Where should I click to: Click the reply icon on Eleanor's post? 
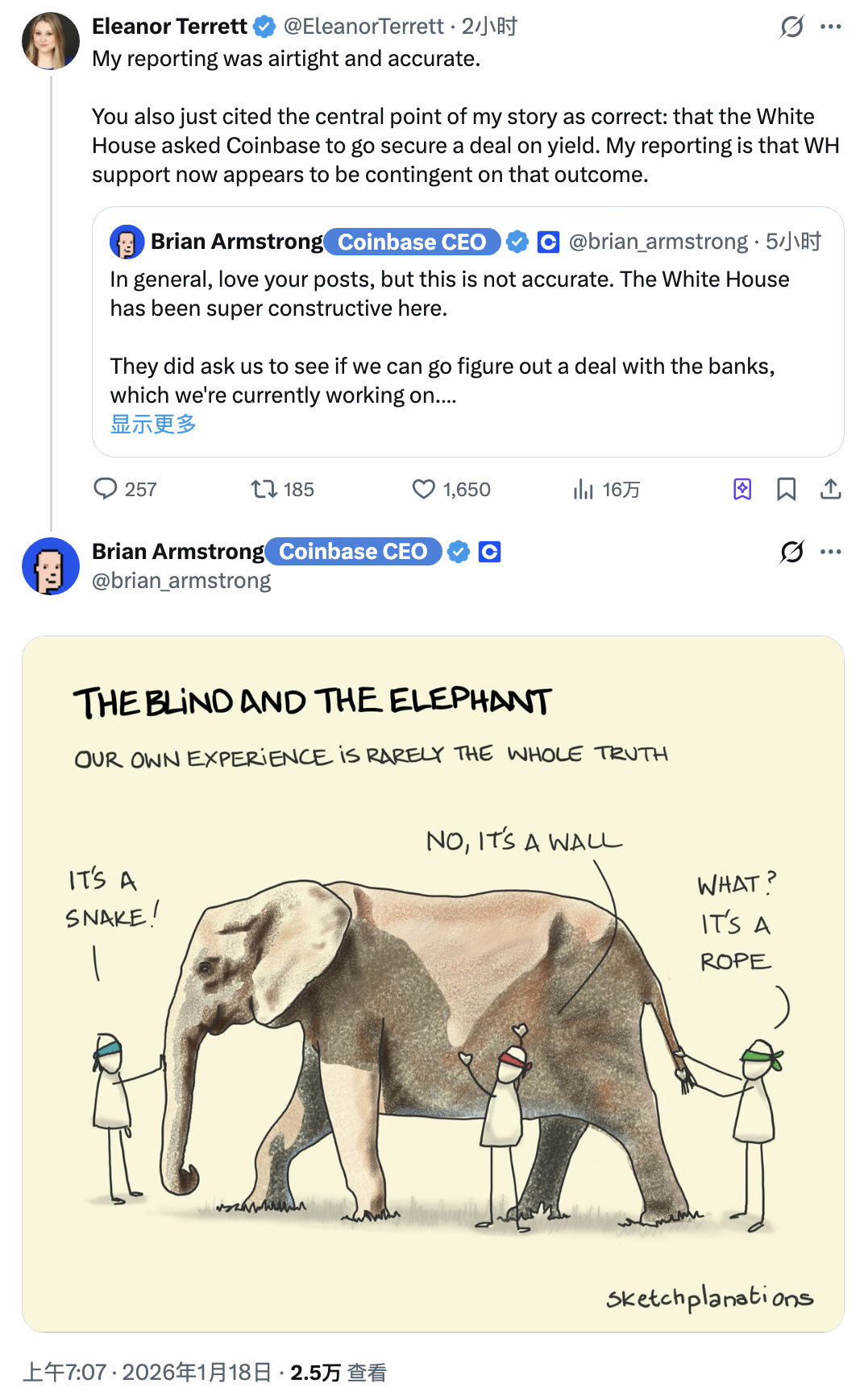point(106,489)
